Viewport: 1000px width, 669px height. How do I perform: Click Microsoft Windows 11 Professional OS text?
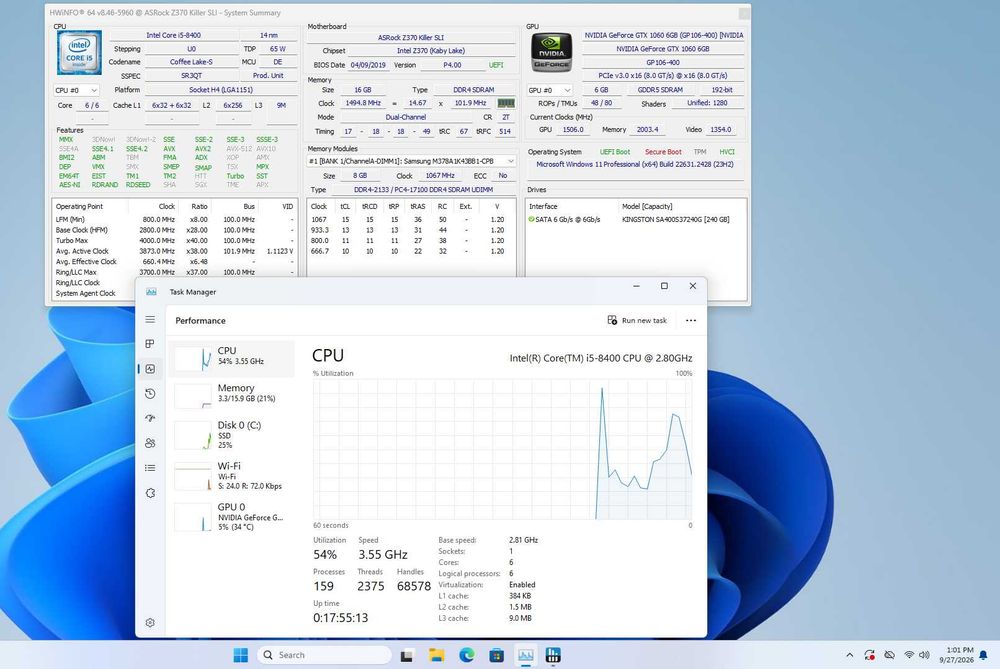635,165
